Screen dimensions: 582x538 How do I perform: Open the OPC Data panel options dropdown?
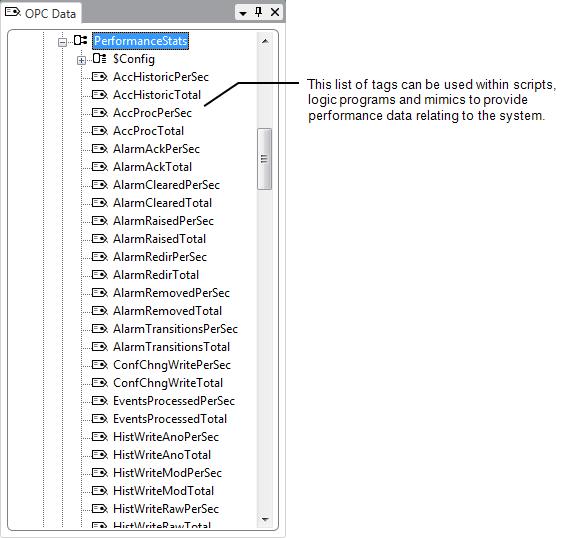243,14
